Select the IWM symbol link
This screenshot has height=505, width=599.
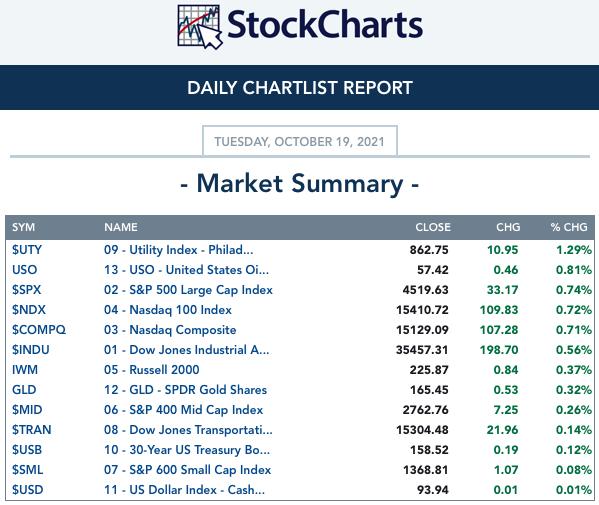(x=25, y=370)
